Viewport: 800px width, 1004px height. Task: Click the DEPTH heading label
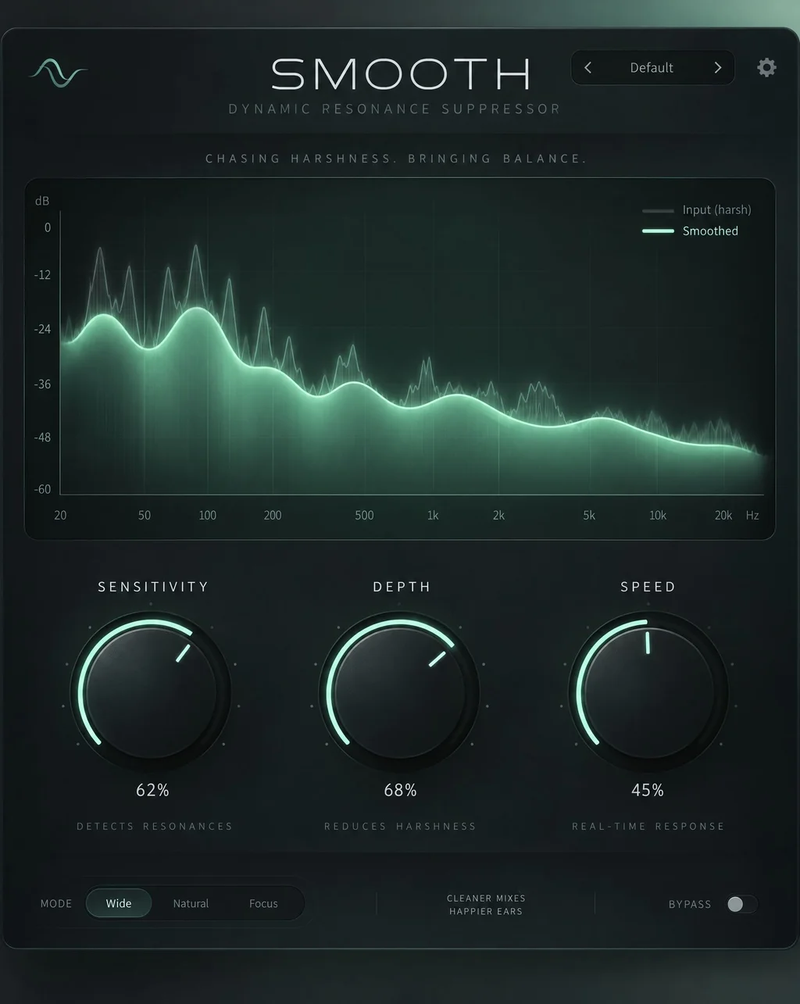pos(402,587)
